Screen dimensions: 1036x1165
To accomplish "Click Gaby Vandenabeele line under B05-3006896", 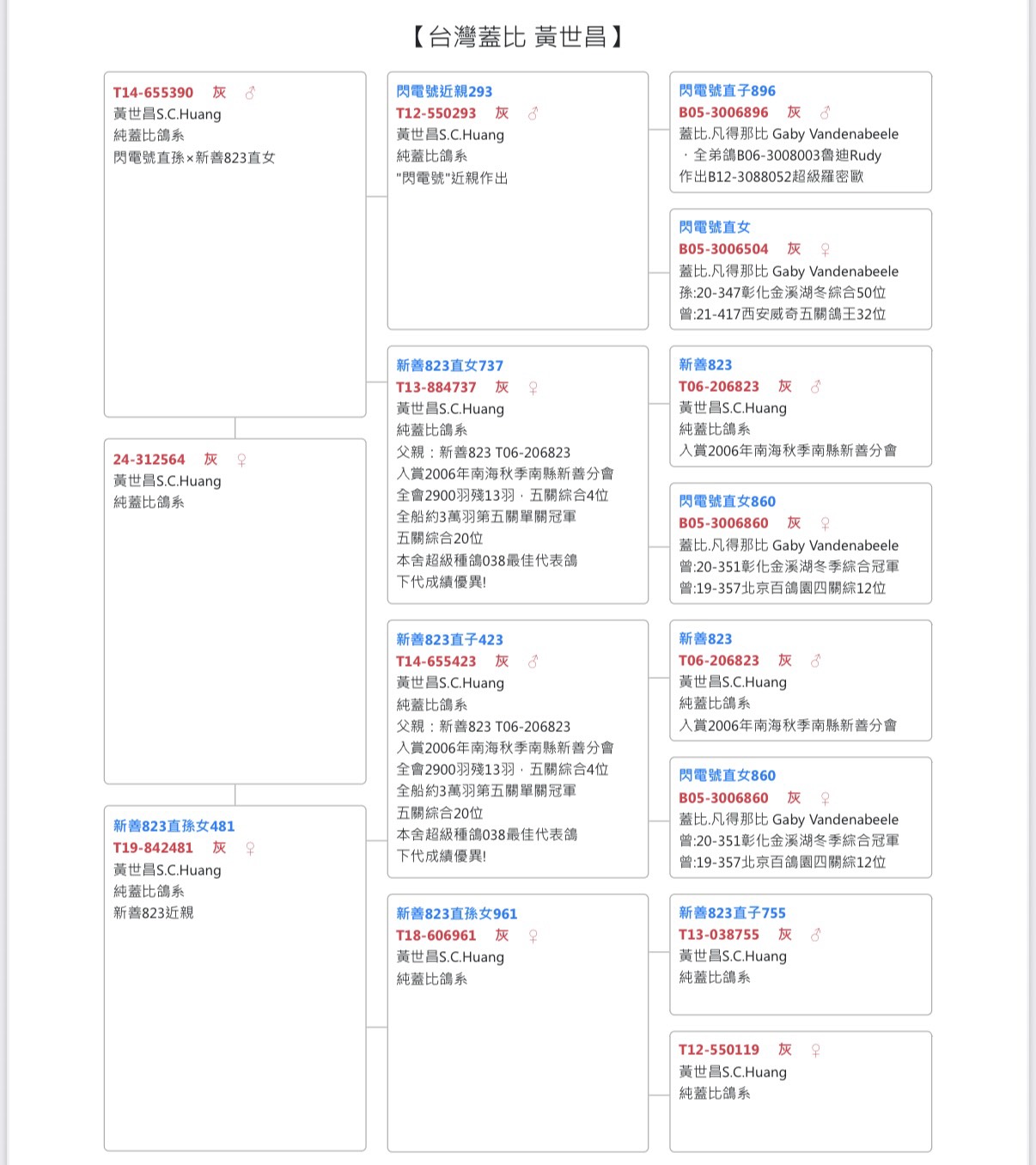I will point(789,134).
